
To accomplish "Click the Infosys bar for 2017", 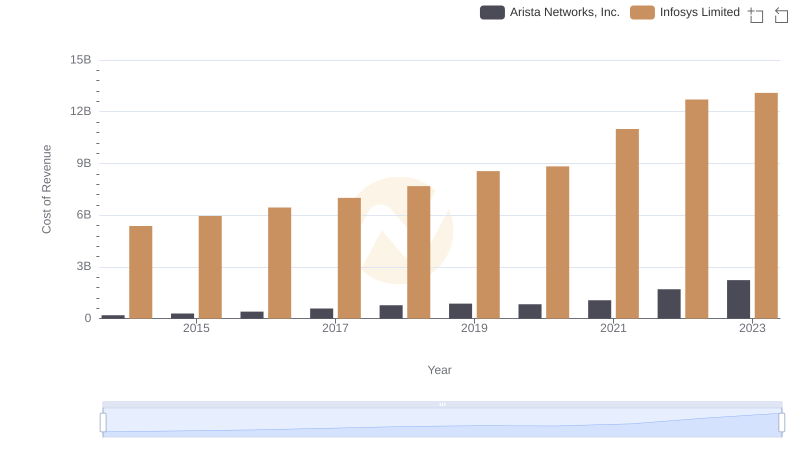I will pos(349,258).
